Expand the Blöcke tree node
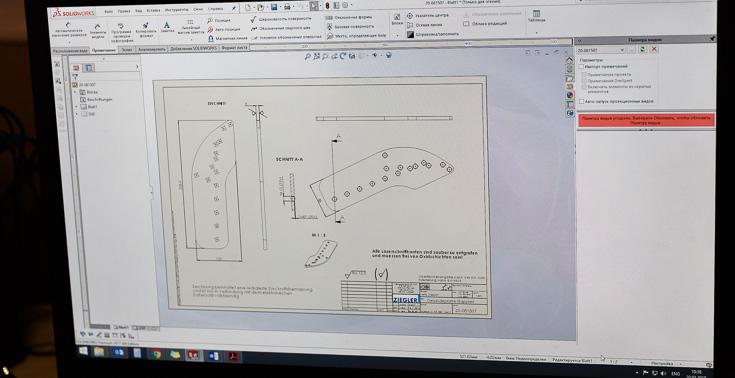The height and width of the screenshot is (378, 735). click(75, 92)
